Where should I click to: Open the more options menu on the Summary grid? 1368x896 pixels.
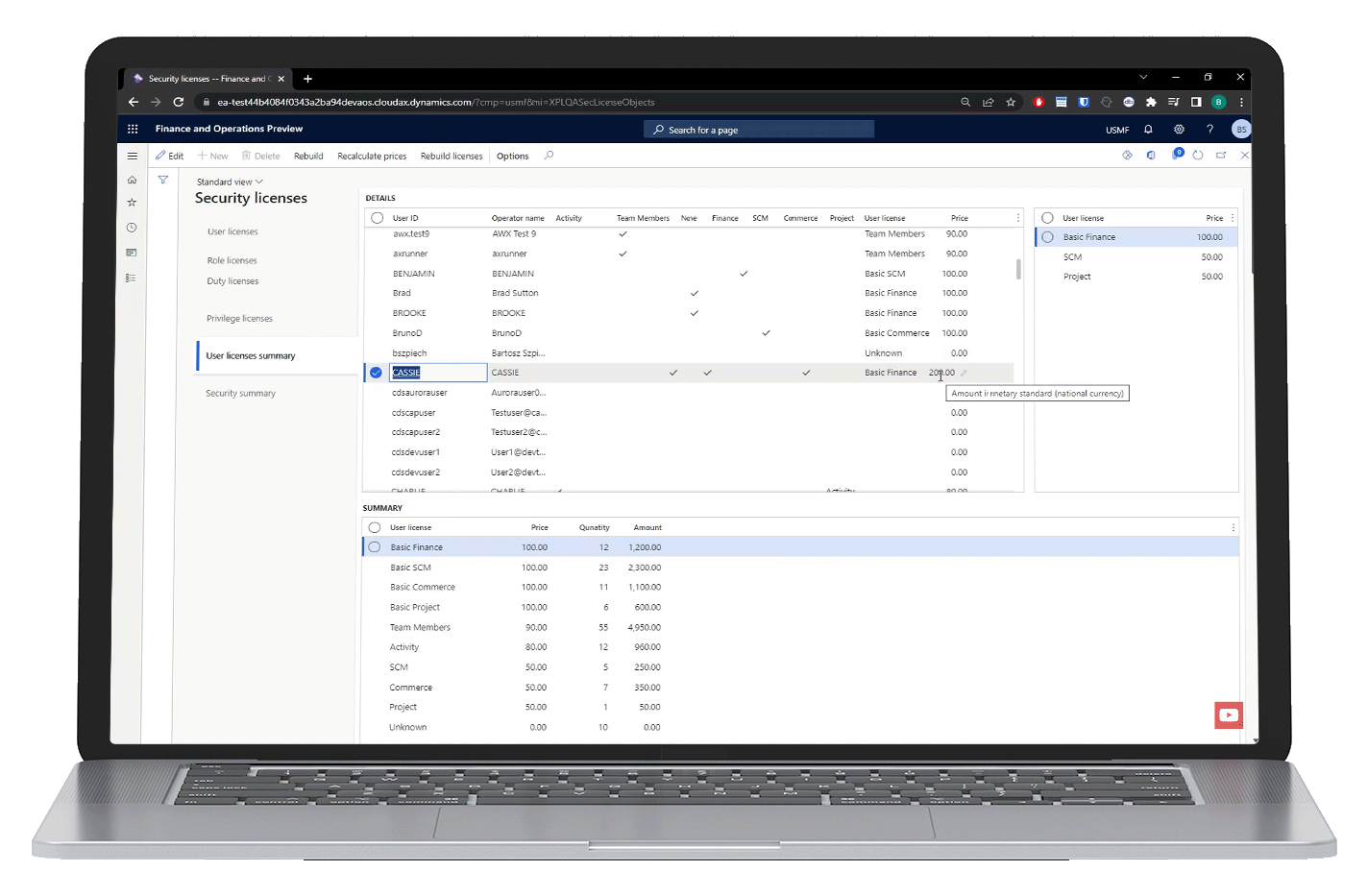coord(1233,527)
